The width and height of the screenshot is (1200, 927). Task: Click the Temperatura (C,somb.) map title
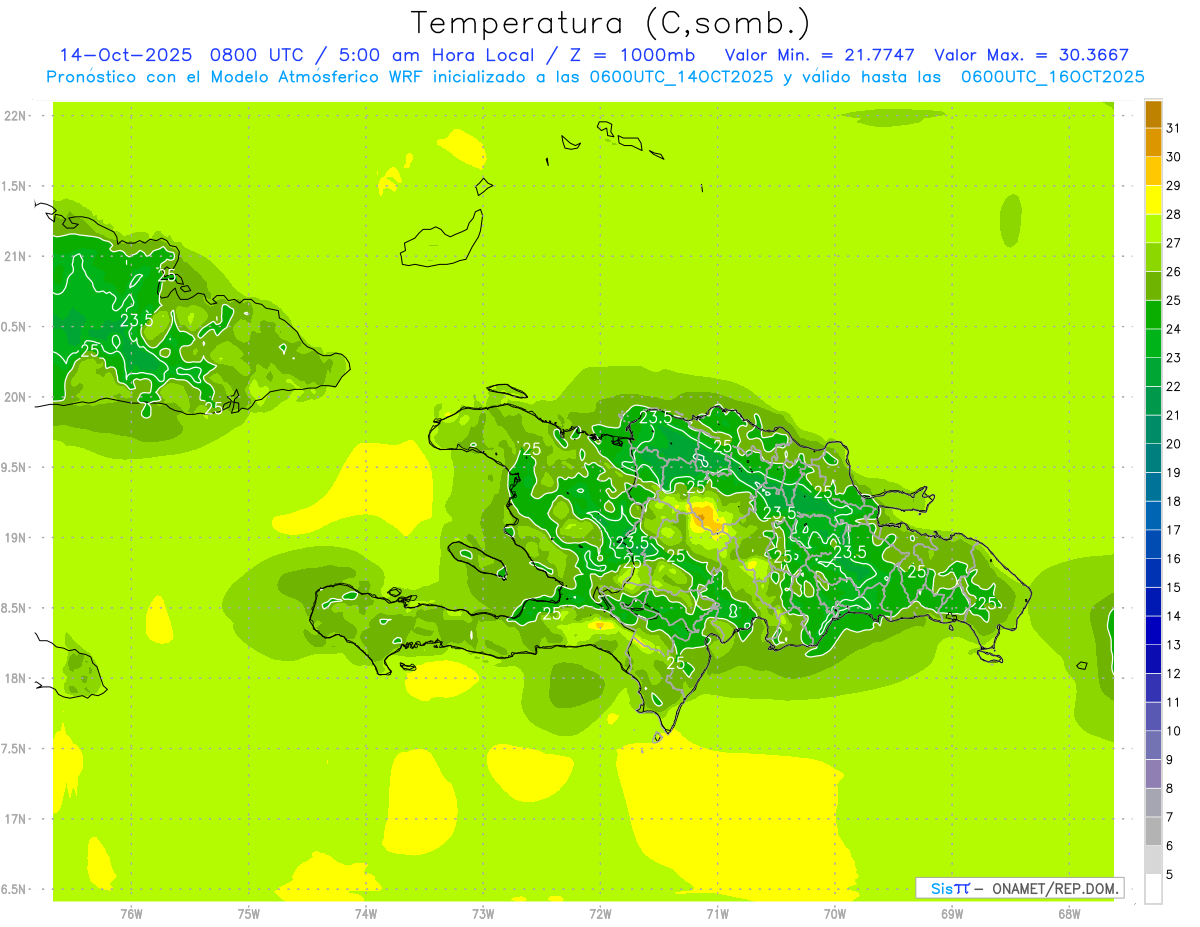pos(610,23)
